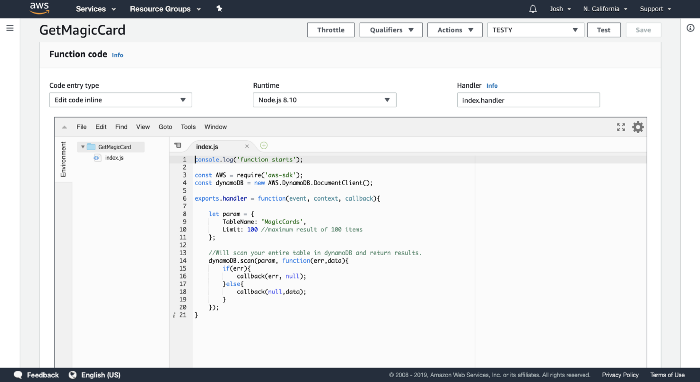Viewport: 700px width, 382px height.
Task: Click the dynamoDB.scan code line
Action: [278, 261]
